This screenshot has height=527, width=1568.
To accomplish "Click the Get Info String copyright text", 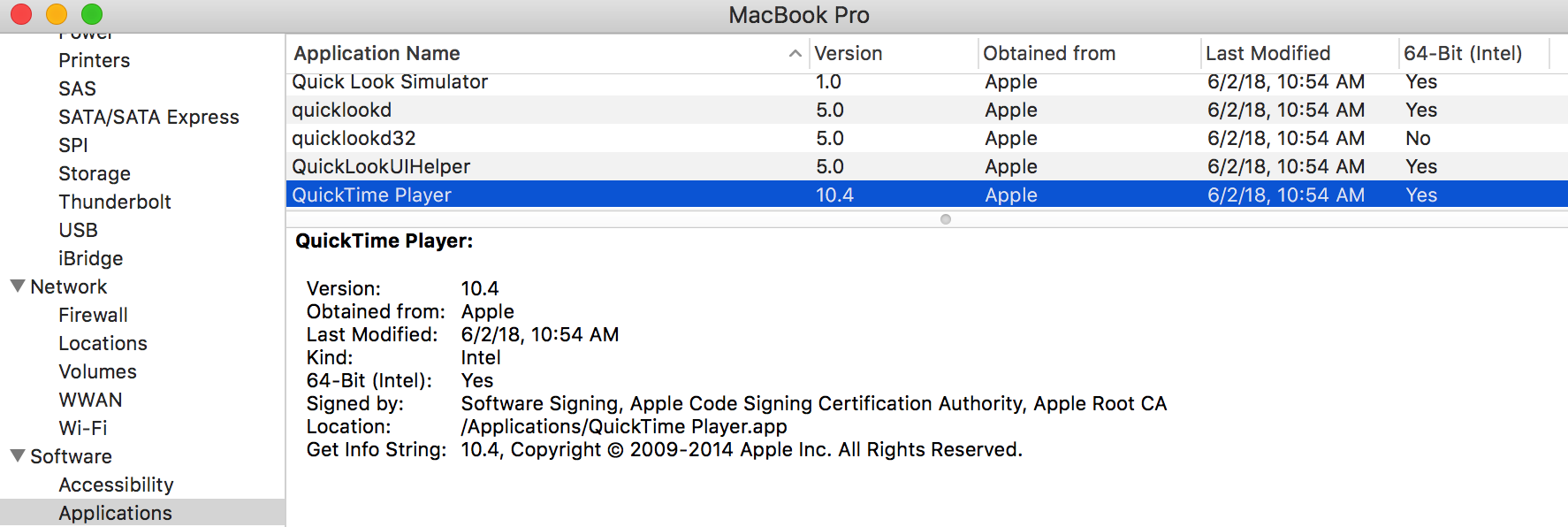I will pyautogui.click(x=742, y=449).
